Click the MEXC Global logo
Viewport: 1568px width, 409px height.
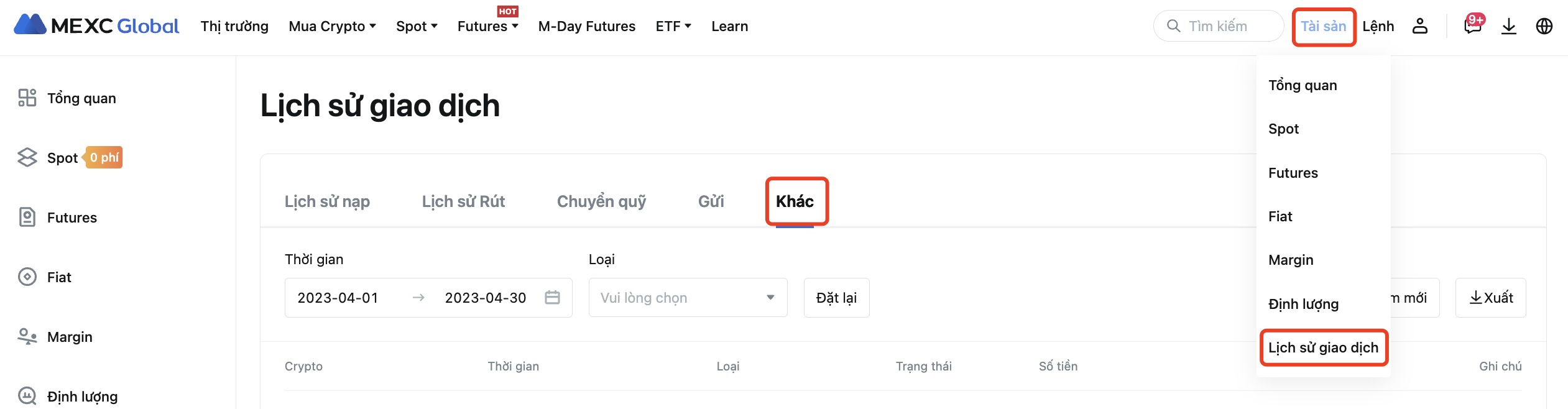[96, 25]
